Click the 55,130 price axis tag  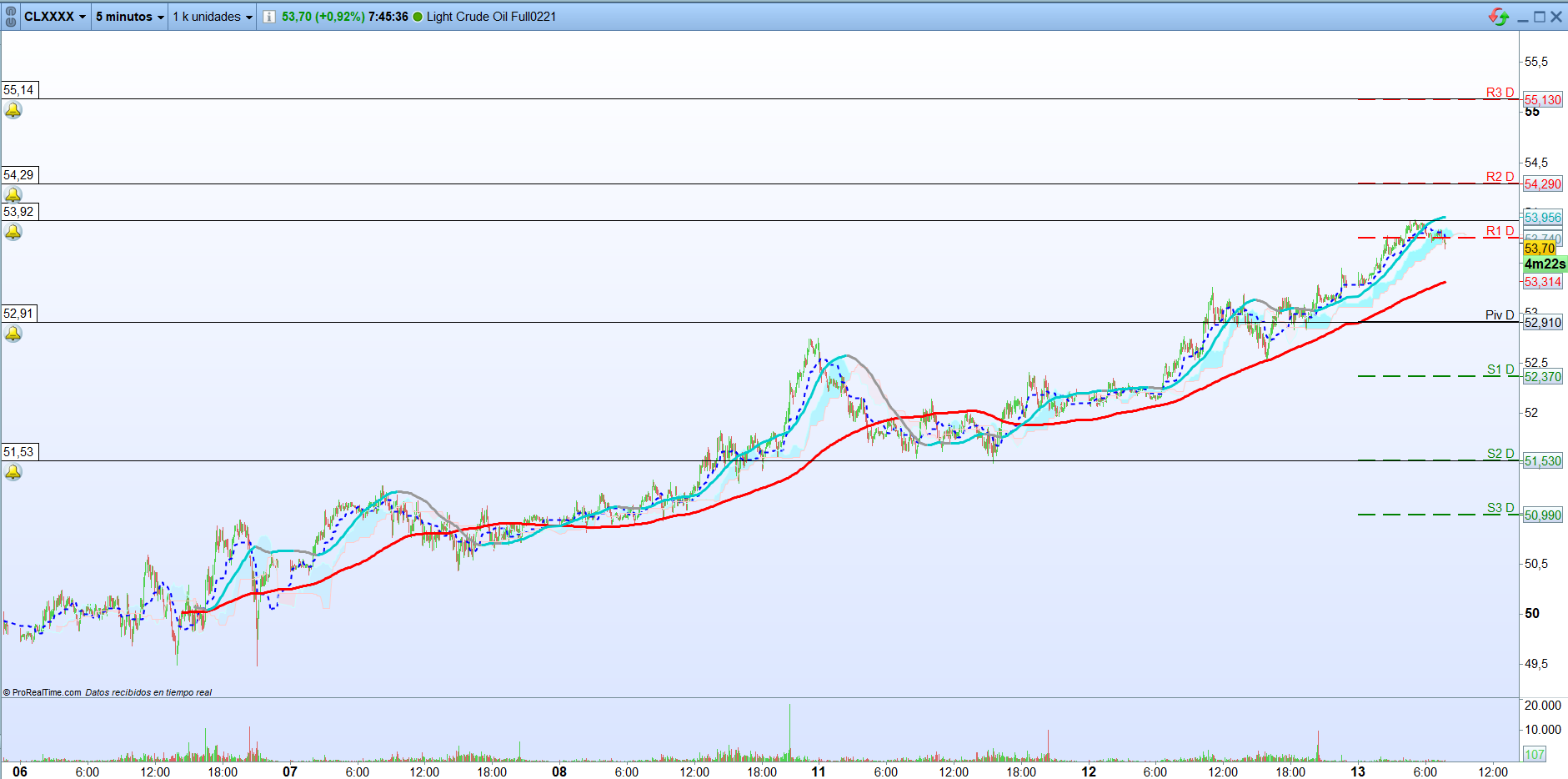[1542, 100]
